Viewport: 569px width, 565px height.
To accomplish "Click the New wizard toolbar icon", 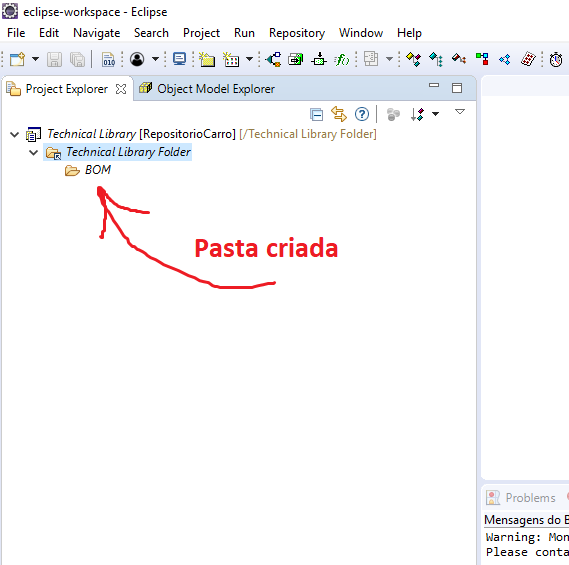I will click(x=17, y=59).
